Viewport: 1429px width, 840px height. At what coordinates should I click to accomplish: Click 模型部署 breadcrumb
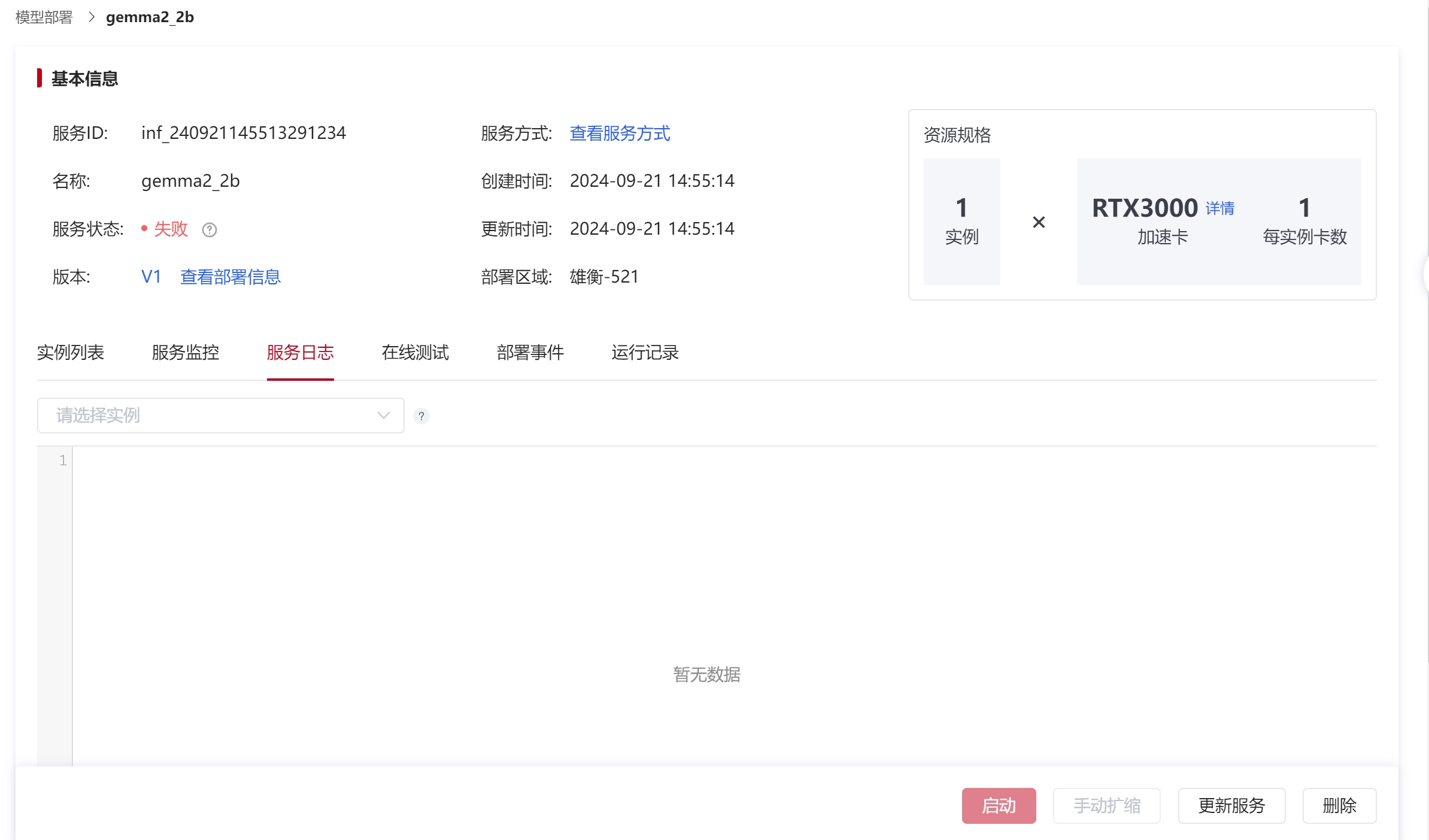click(44, 17)
